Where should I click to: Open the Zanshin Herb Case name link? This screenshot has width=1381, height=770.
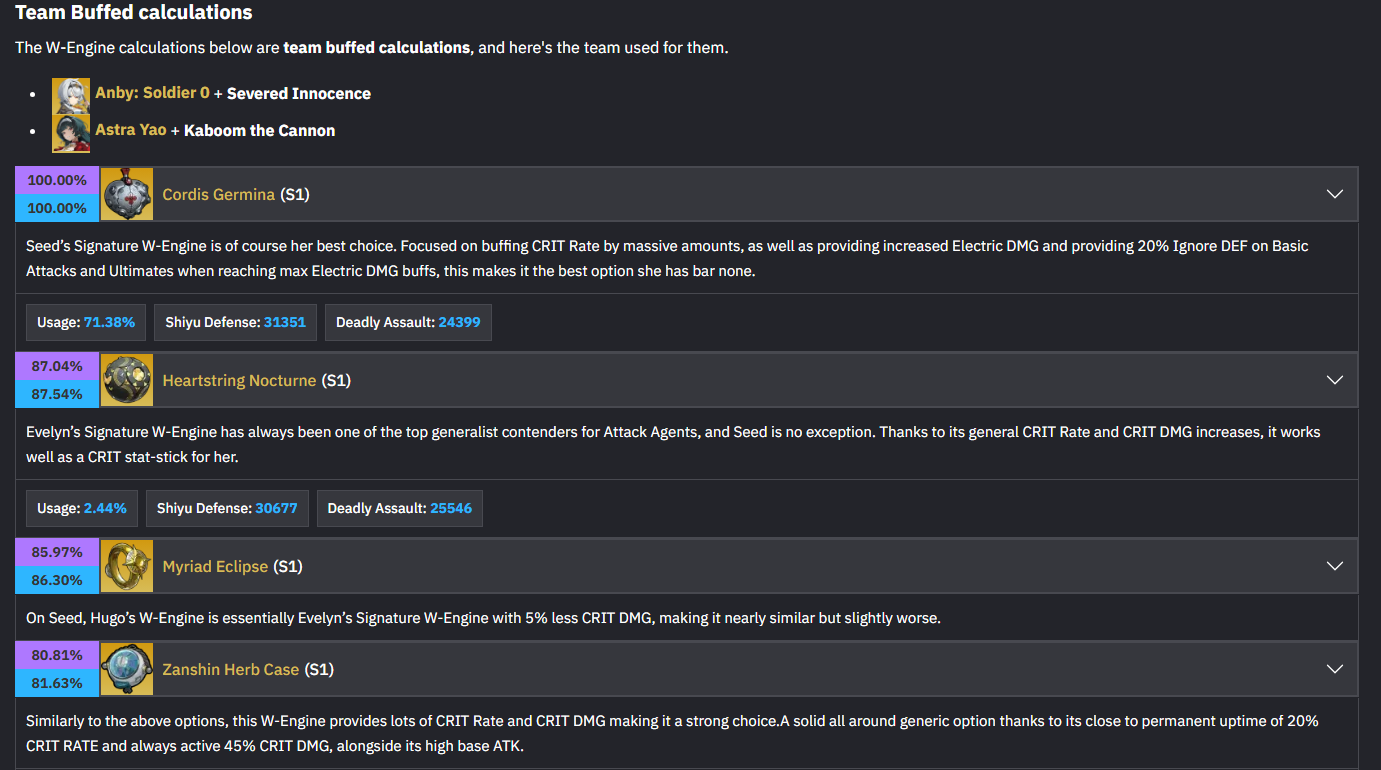231,669
